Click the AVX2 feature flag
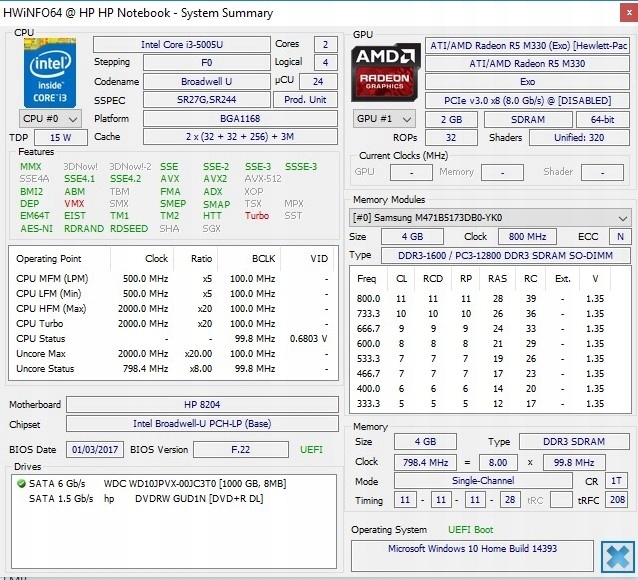The image size is (638, 580). pyautogui.click(x=216, y=179)
